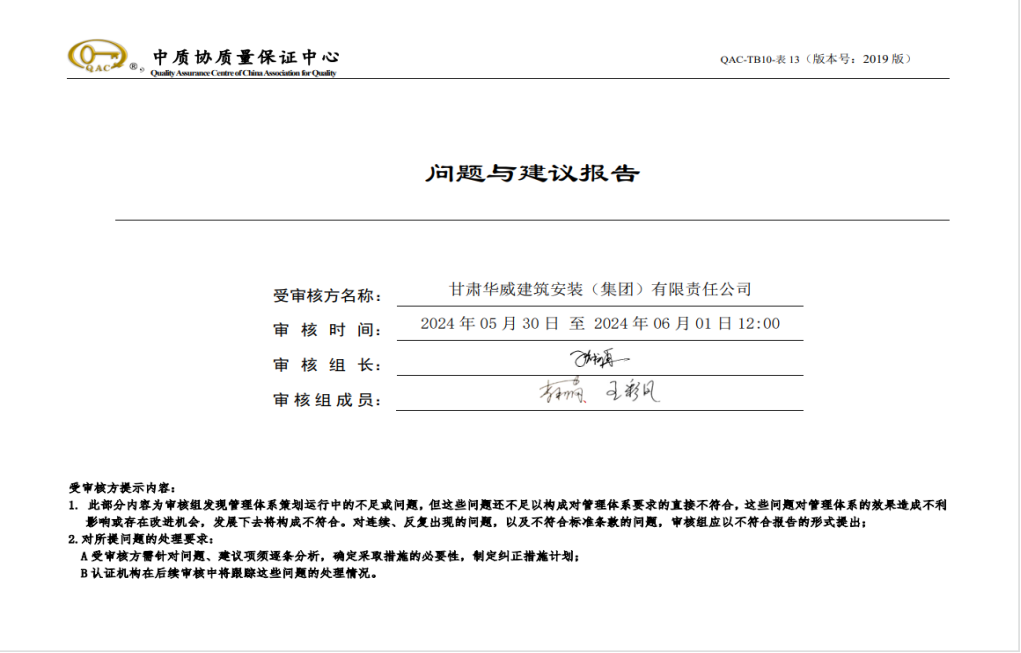
Task: Click the 受审核方名称 label
Action: (x=327, y=296)
